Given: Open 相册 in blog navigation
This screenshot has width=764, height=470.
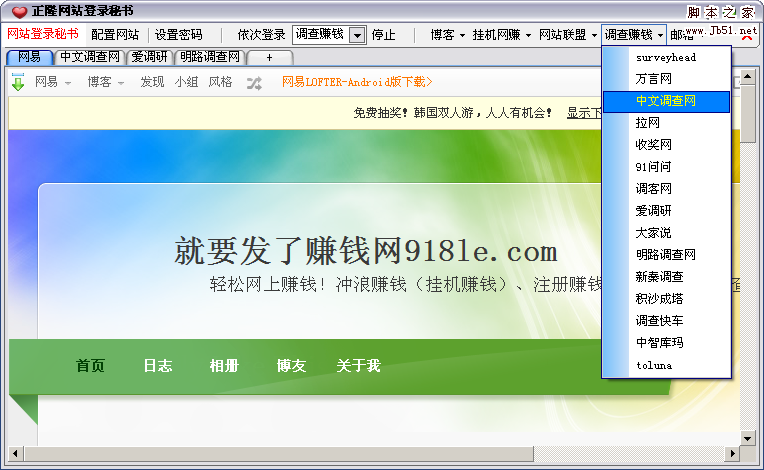Looking at the screenshot, I should click(224, 366).
